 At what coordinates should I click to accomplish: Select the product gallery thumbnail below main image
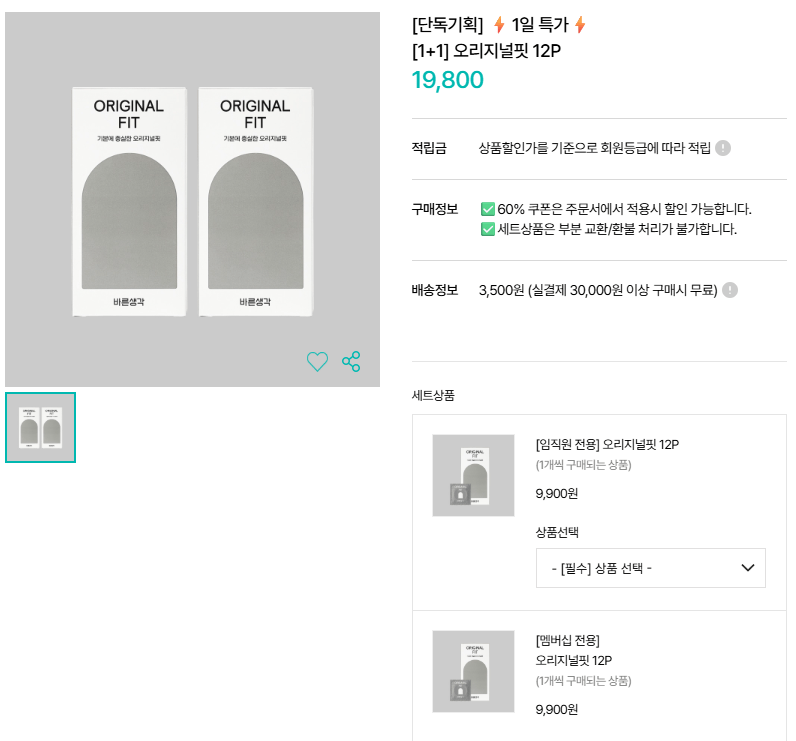pyautogui.click(x=41, y=427)
